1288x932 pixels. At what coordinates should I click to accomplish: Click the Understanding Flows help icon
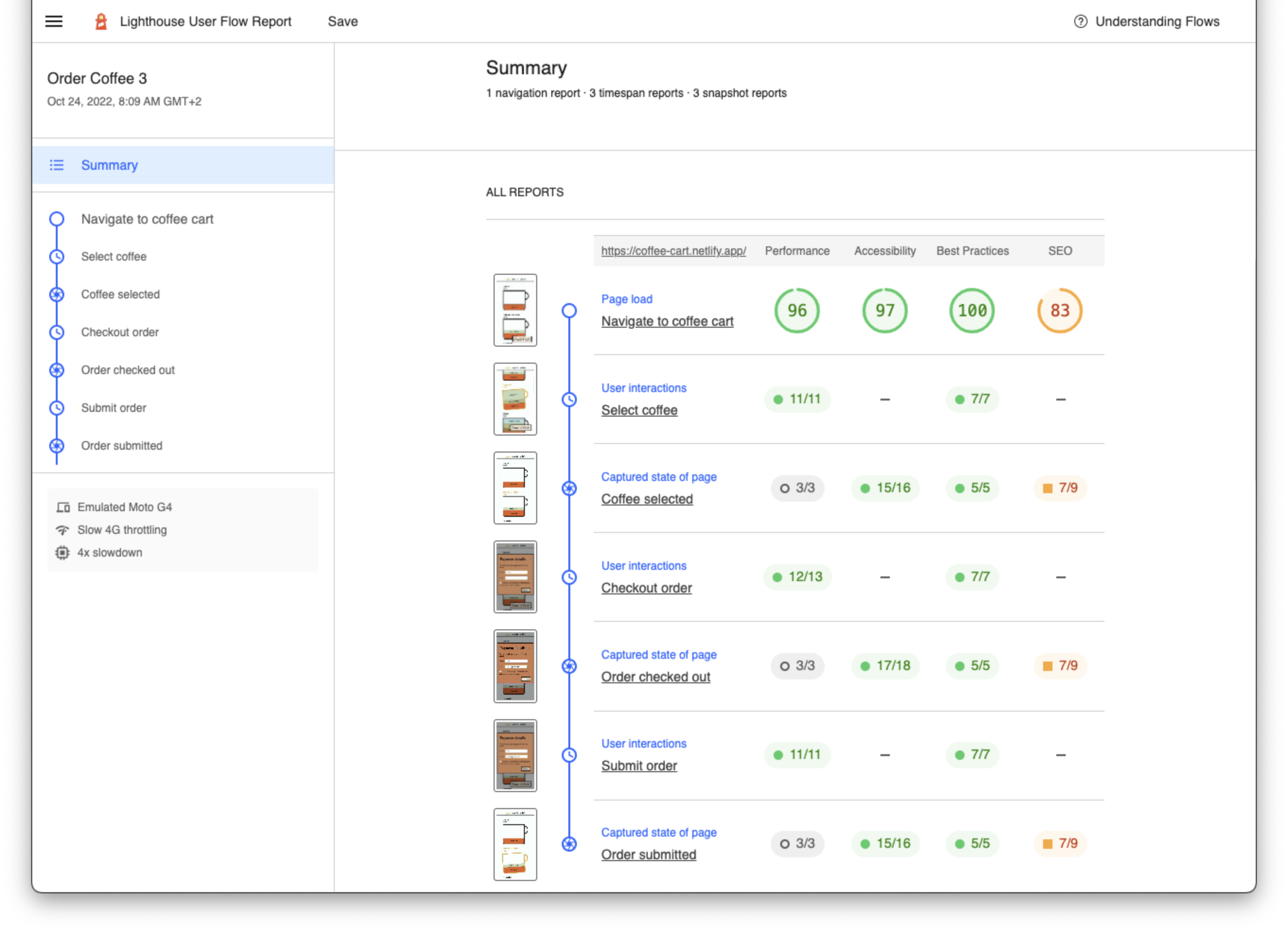tap(1080, 22)
